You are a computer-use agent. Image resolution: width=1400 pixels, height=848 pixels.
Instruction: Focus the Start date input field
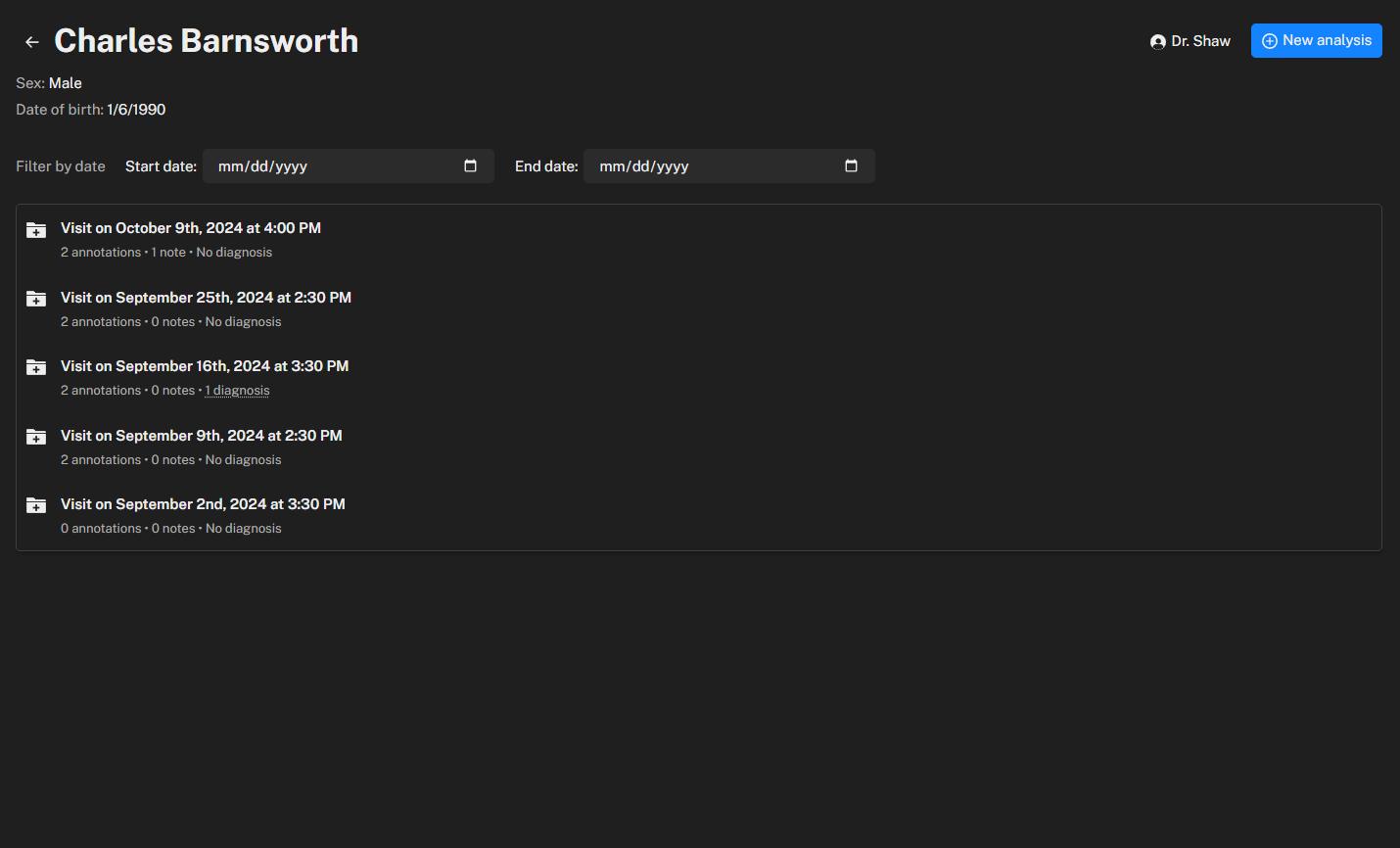pyautogui.click(x=349, y=166)
